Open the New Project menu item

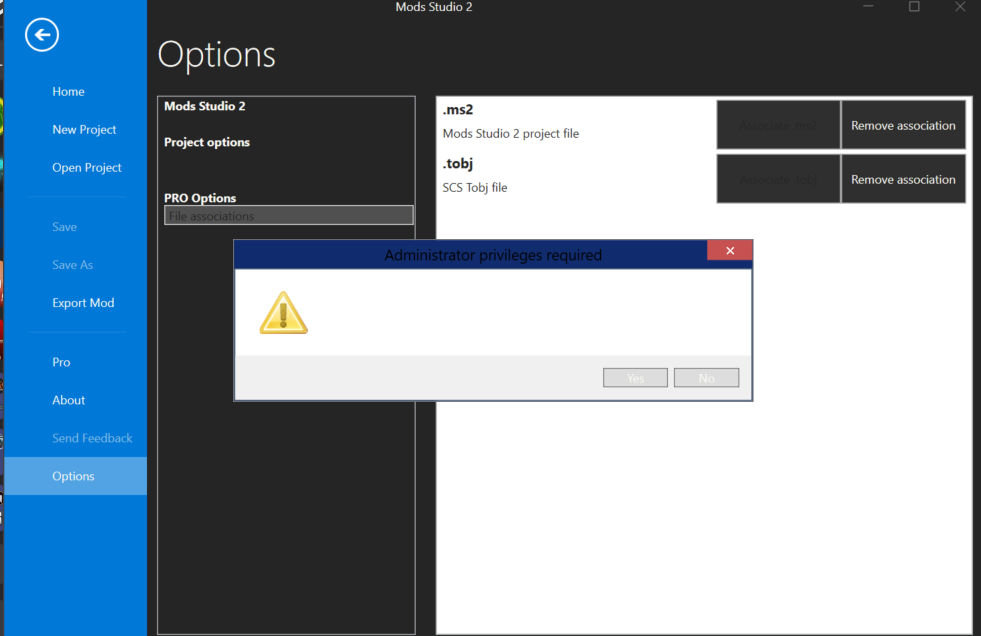83,129
